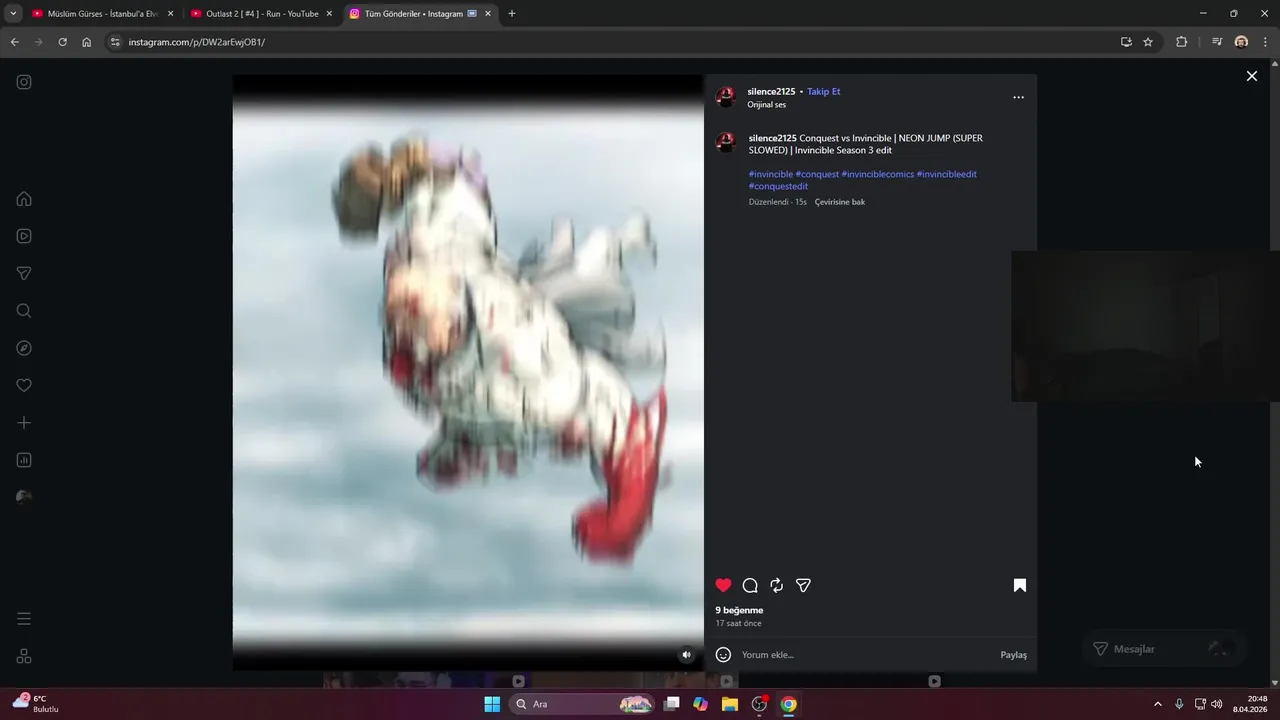The width and height of the screenshot is (1280, 720).
Task: Open browser home page button
Action: [x=87, y=42]
